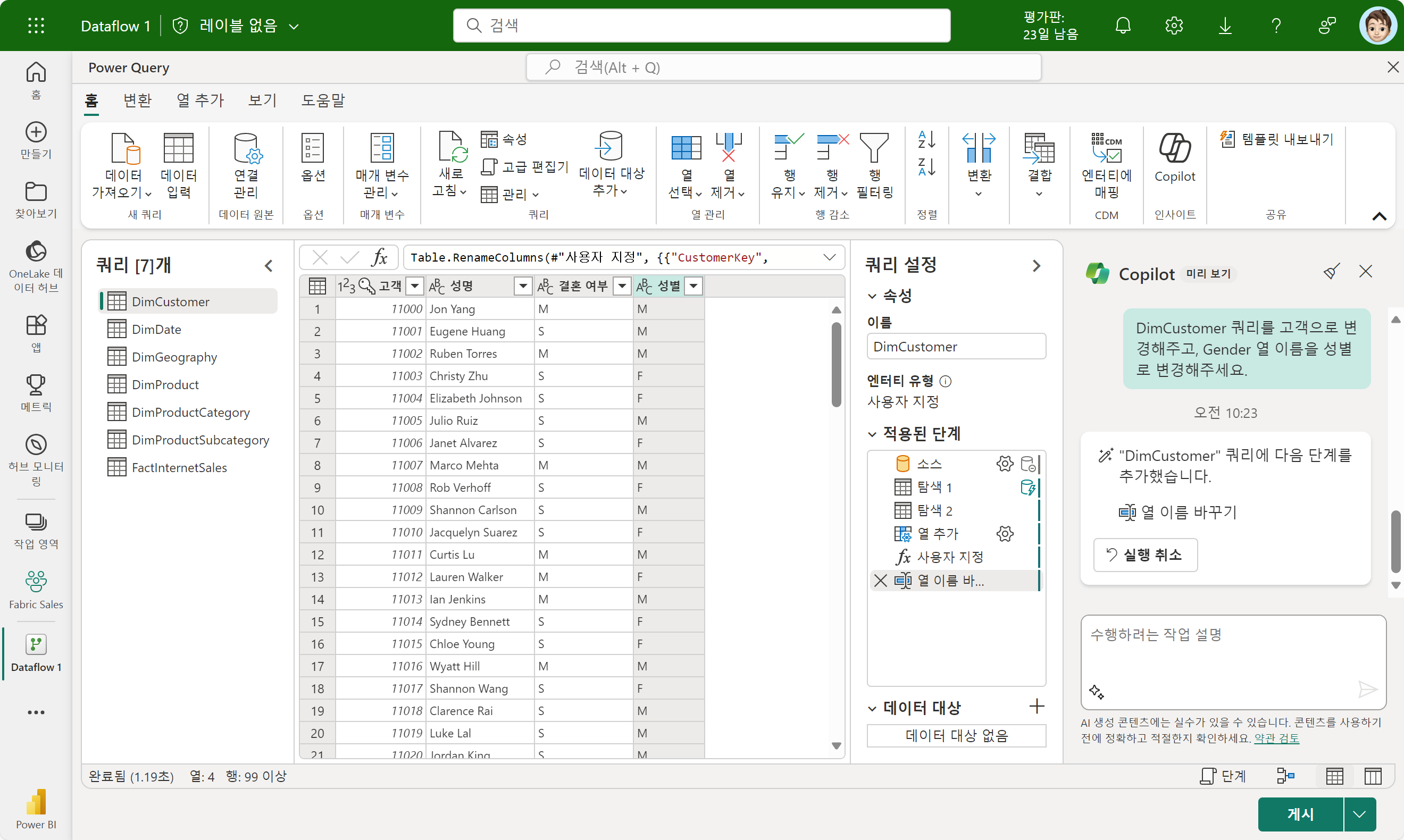Toggle the 단계 script view button

[x=1223, y=776]
